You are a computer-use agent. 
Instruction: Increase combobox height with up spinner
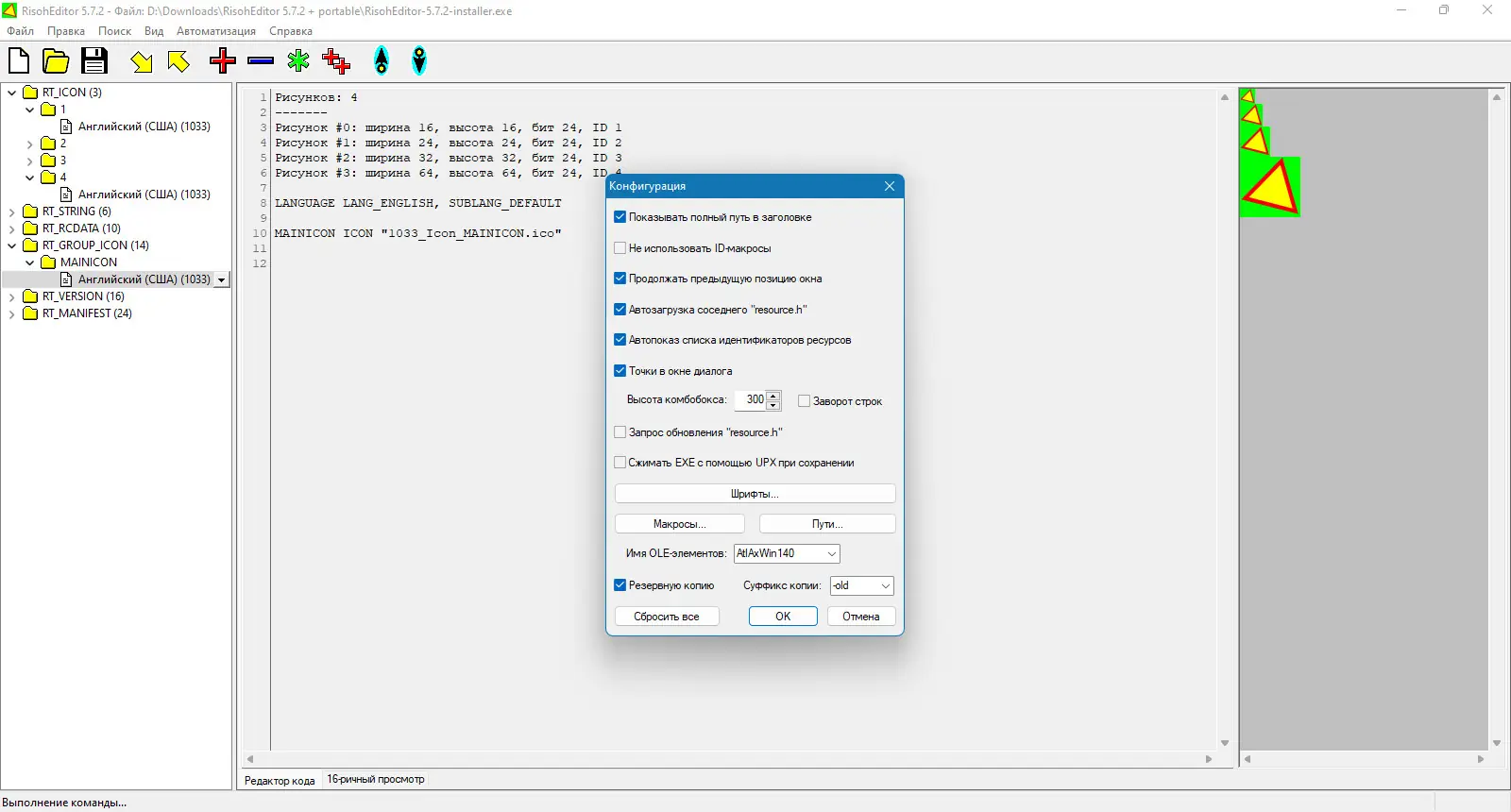[x=773, y=396]
